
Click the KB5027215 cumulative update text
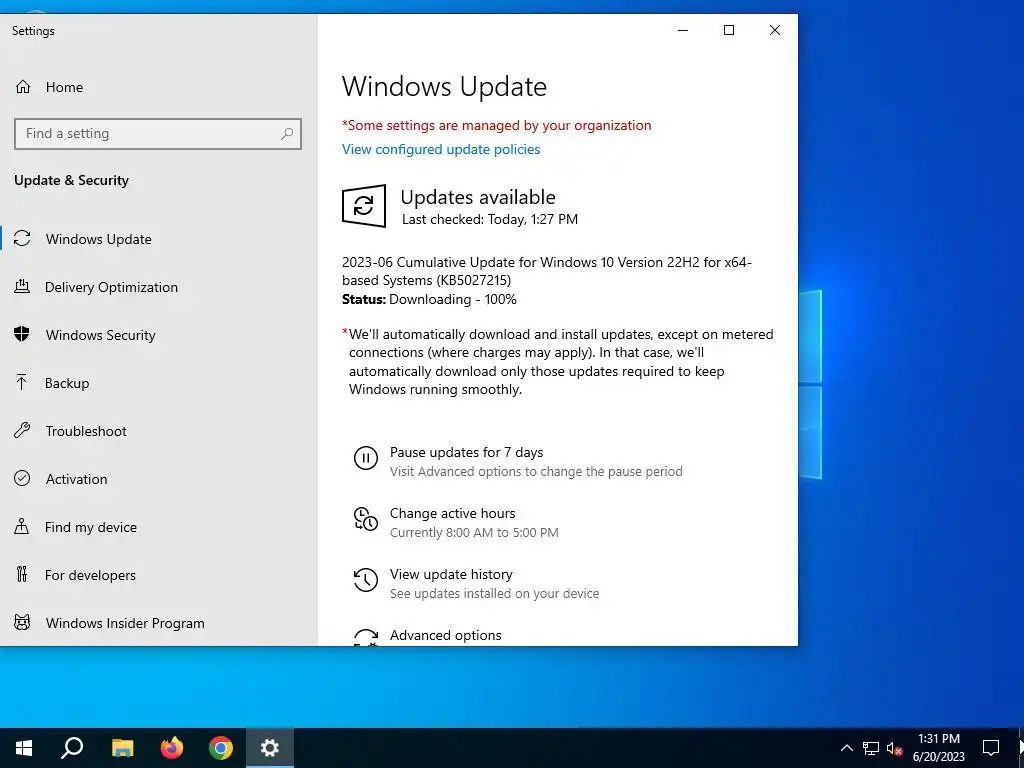[x=547, y=271]
